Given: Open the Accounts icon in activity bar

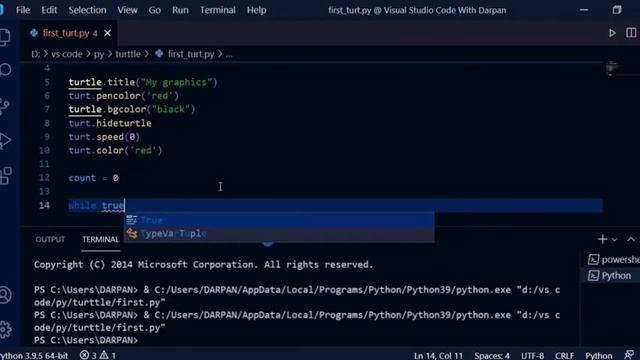Looking at the screenshot, I should coord(5,295).
